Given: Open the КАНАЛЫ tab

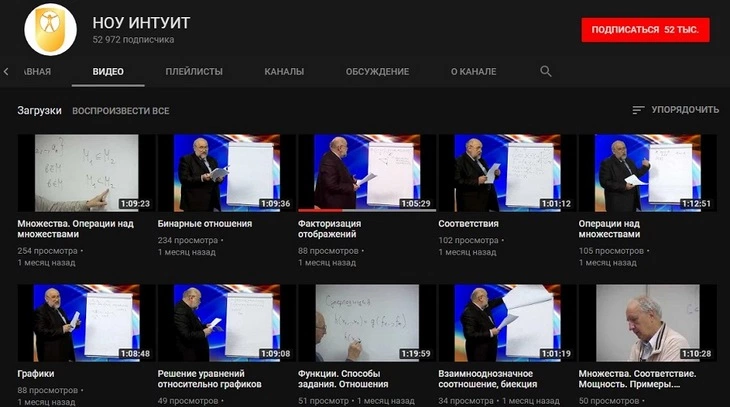Looking at the screenshot, I should point(284,72).
